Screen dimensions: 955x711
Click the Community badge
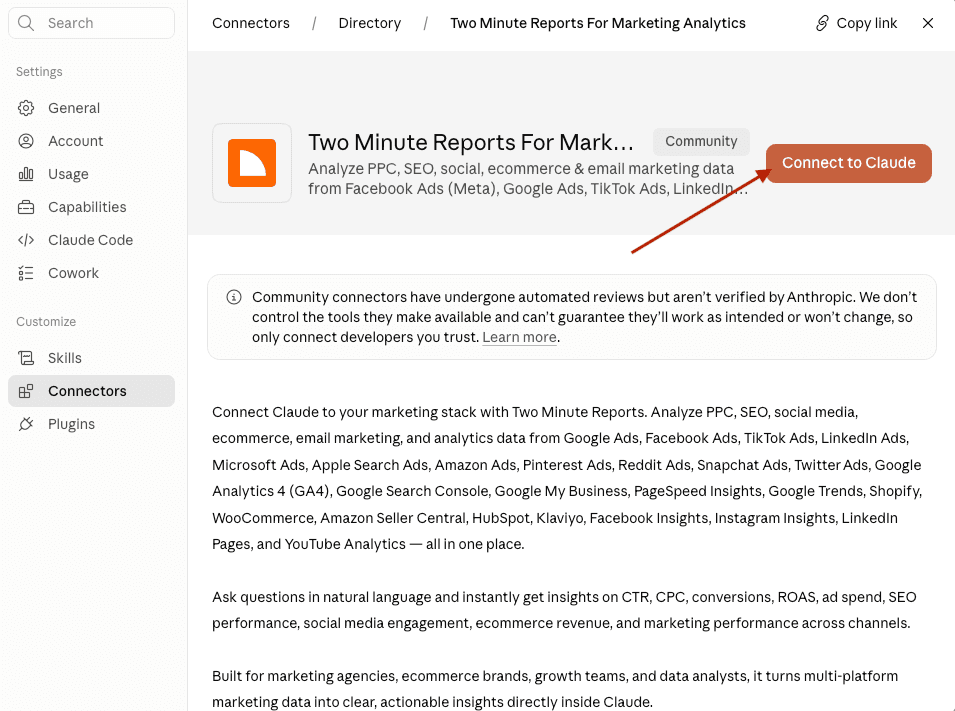pos(701,141)
